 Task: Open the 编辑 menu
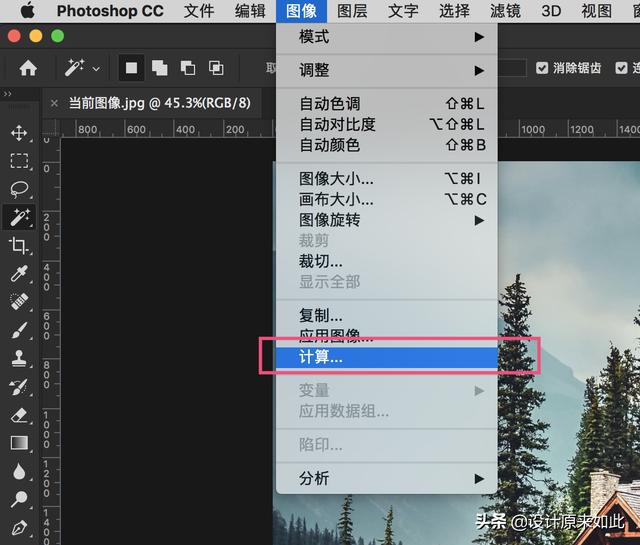(x=250, y=11)
